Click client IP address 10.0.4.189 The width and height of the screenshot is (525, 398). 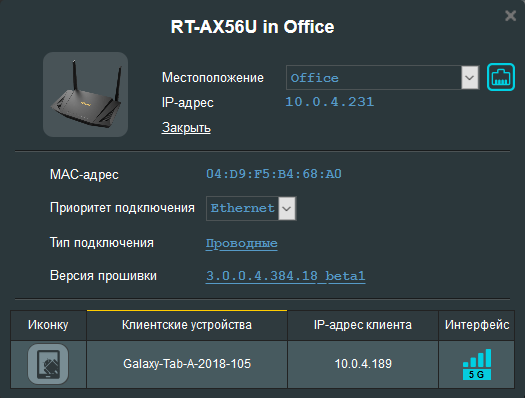[363, 364]
